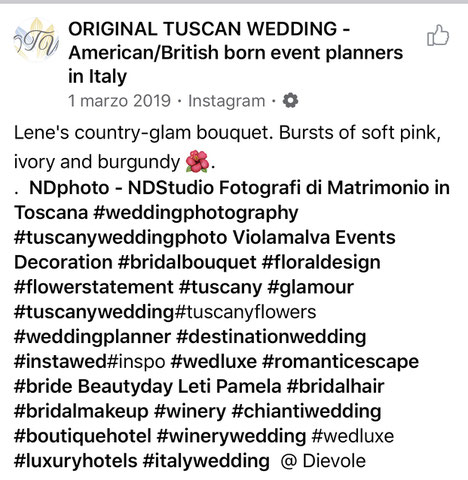Open the post settings gear icon
This screenshot has height=480, width=468.
pyautogui.click(x=290, y=101)
